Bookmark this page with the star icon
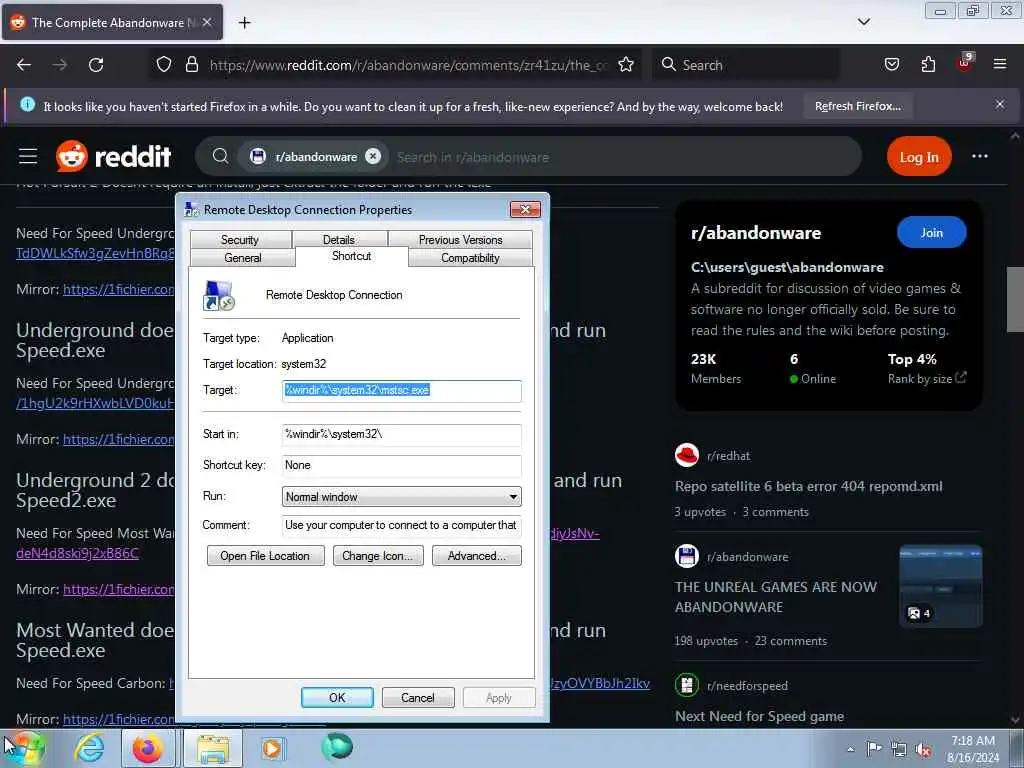The image size is (1024, 768). (x=626, y=65)
